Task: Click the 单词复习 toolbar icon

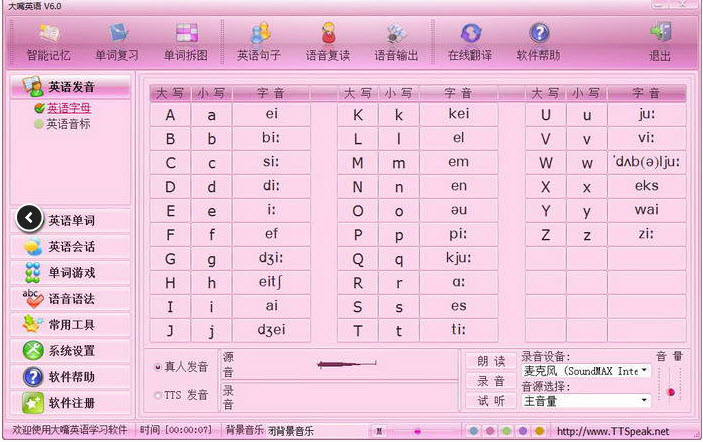Action: point(117,42)
